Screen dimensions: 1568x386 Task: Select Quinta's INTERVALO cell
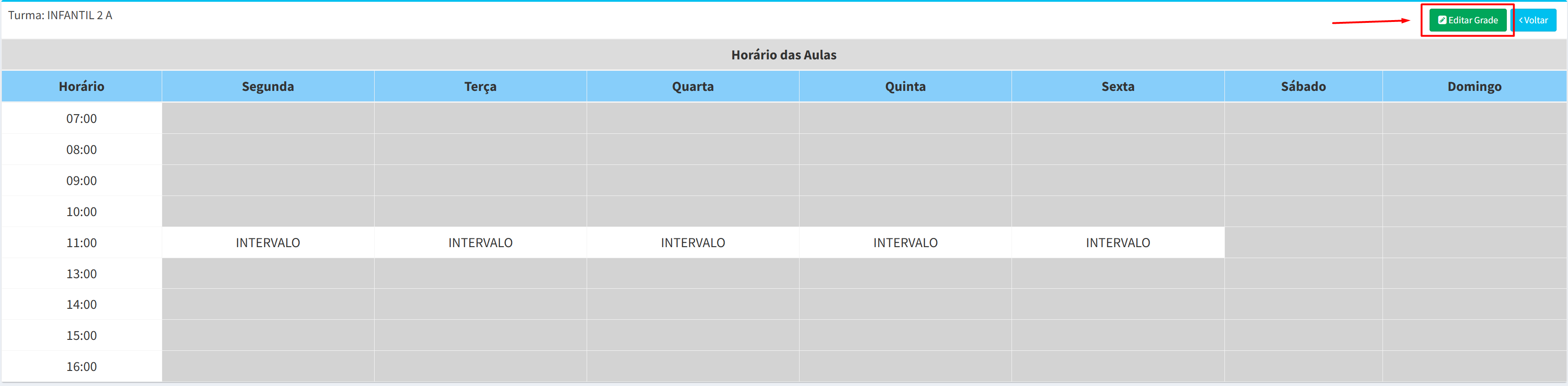click(905, 243)
